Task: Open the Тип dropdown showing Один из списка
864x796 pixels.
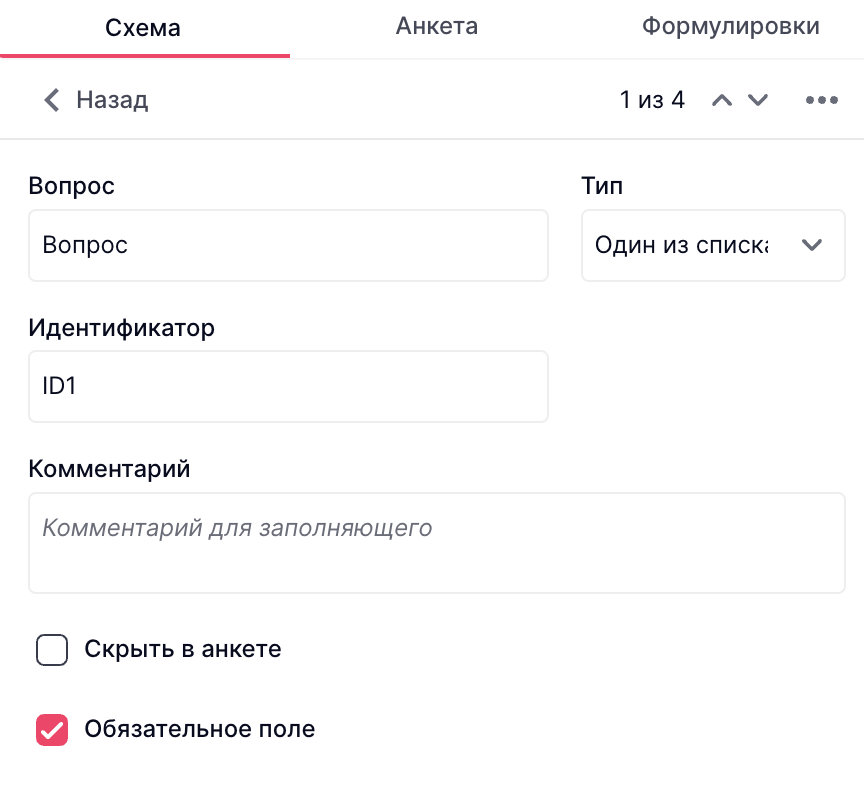Action: [x=690, y=245]
